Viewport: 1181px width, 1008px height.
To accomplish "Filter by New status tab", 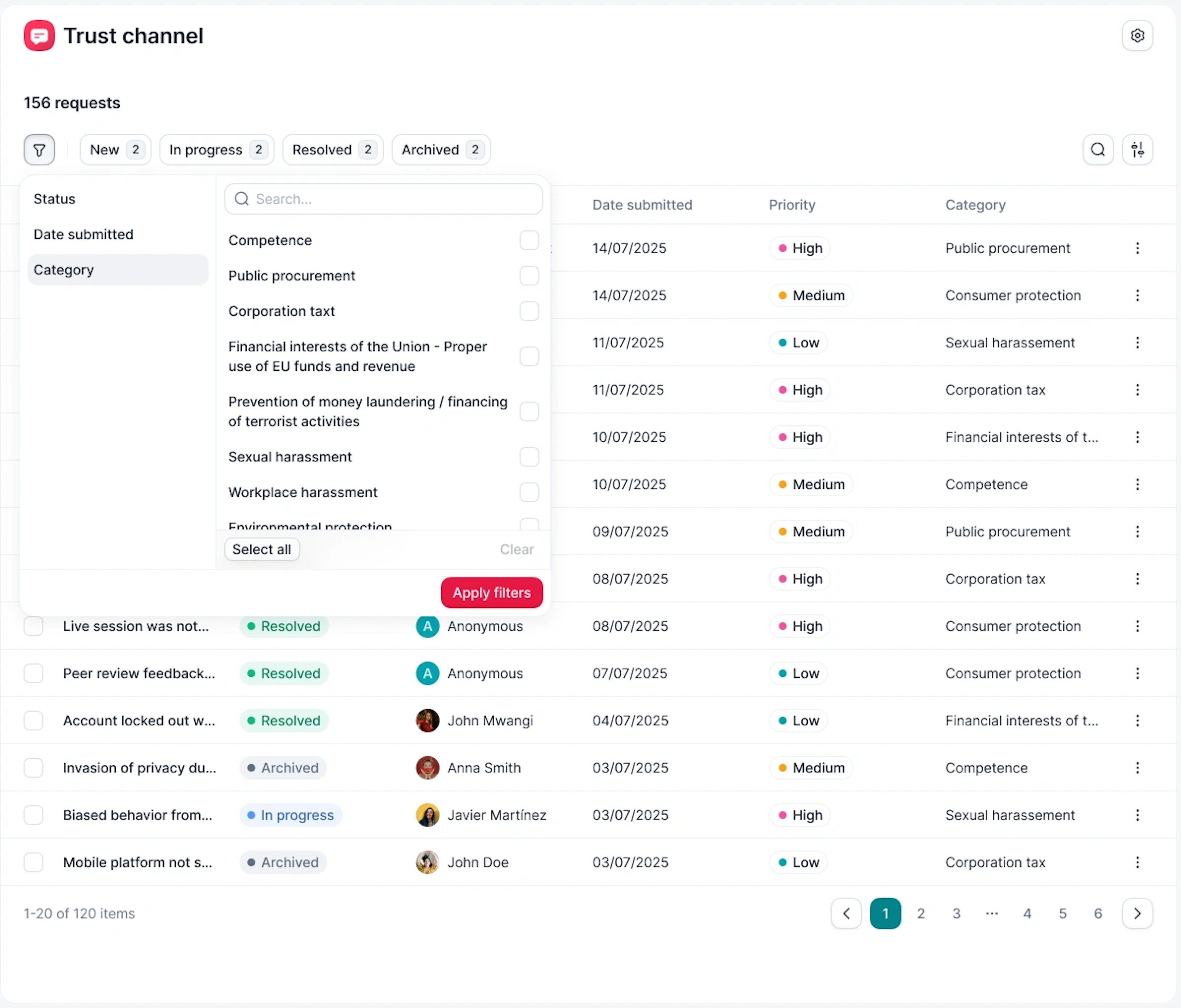I will pos(116,150).
